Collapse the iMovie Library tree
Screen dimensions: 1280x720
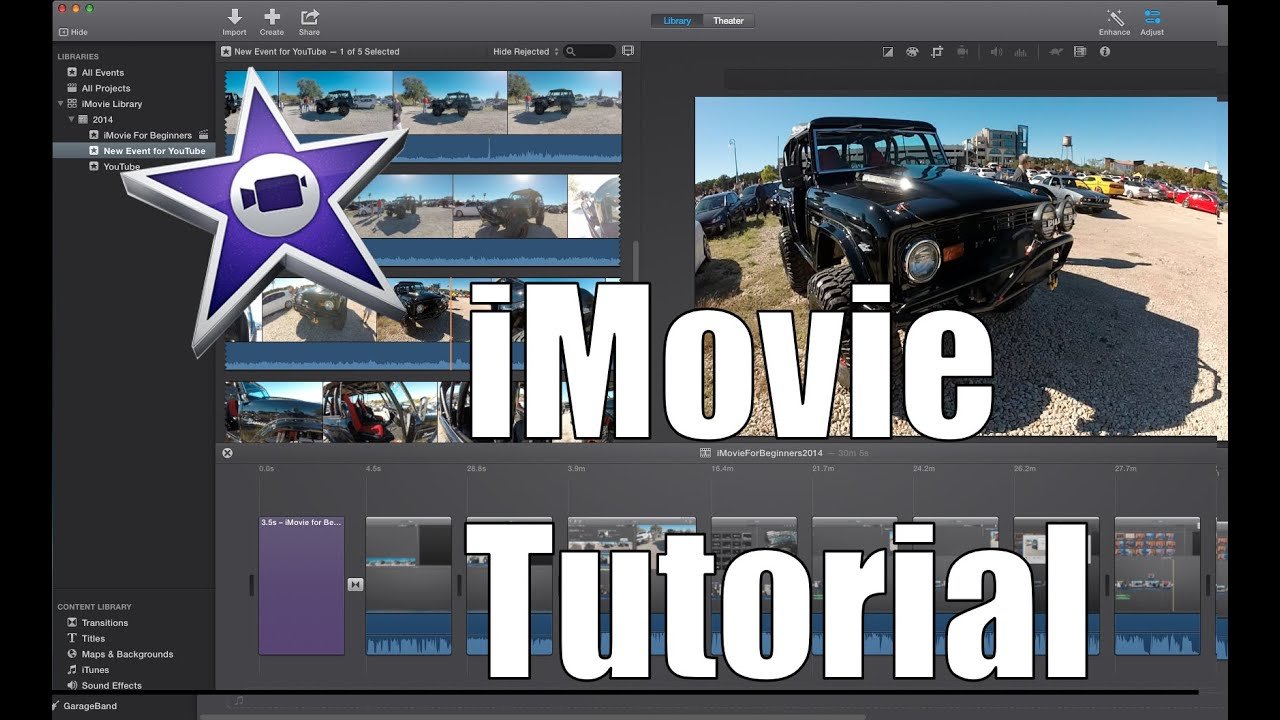(x=61, y=104)
